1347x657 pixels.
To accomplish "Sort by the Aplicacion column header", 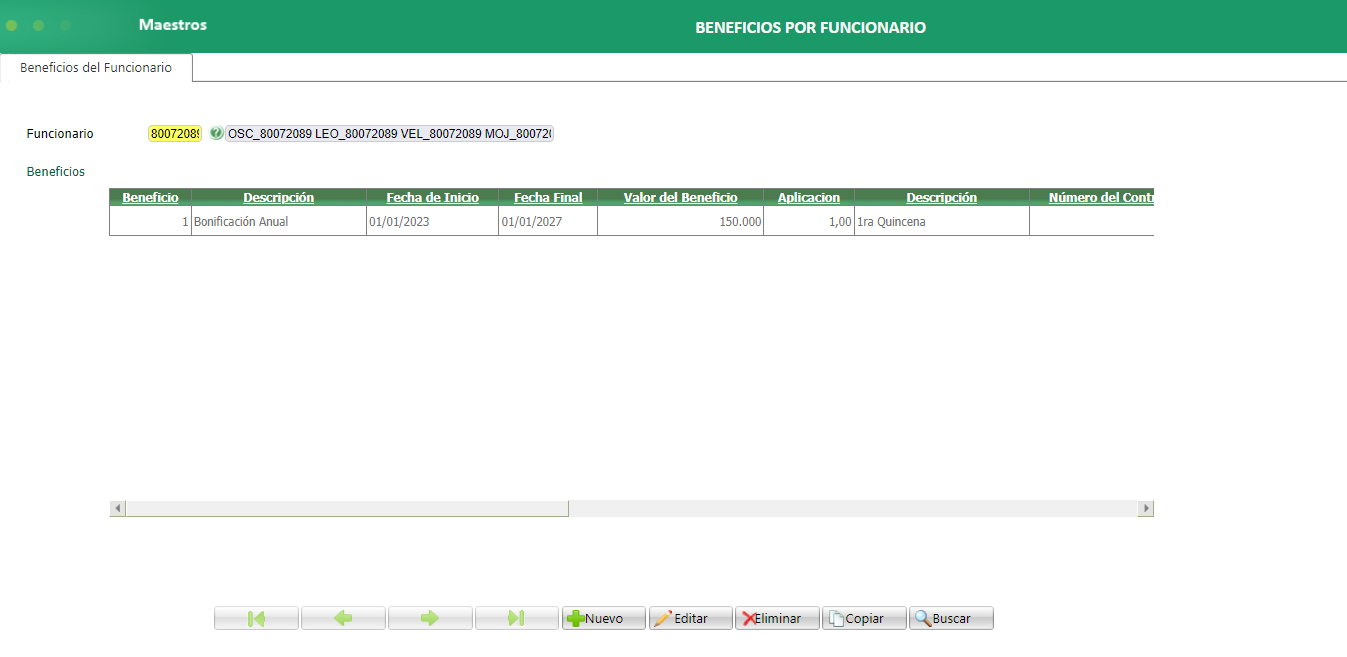I will (x=809, y=197).
